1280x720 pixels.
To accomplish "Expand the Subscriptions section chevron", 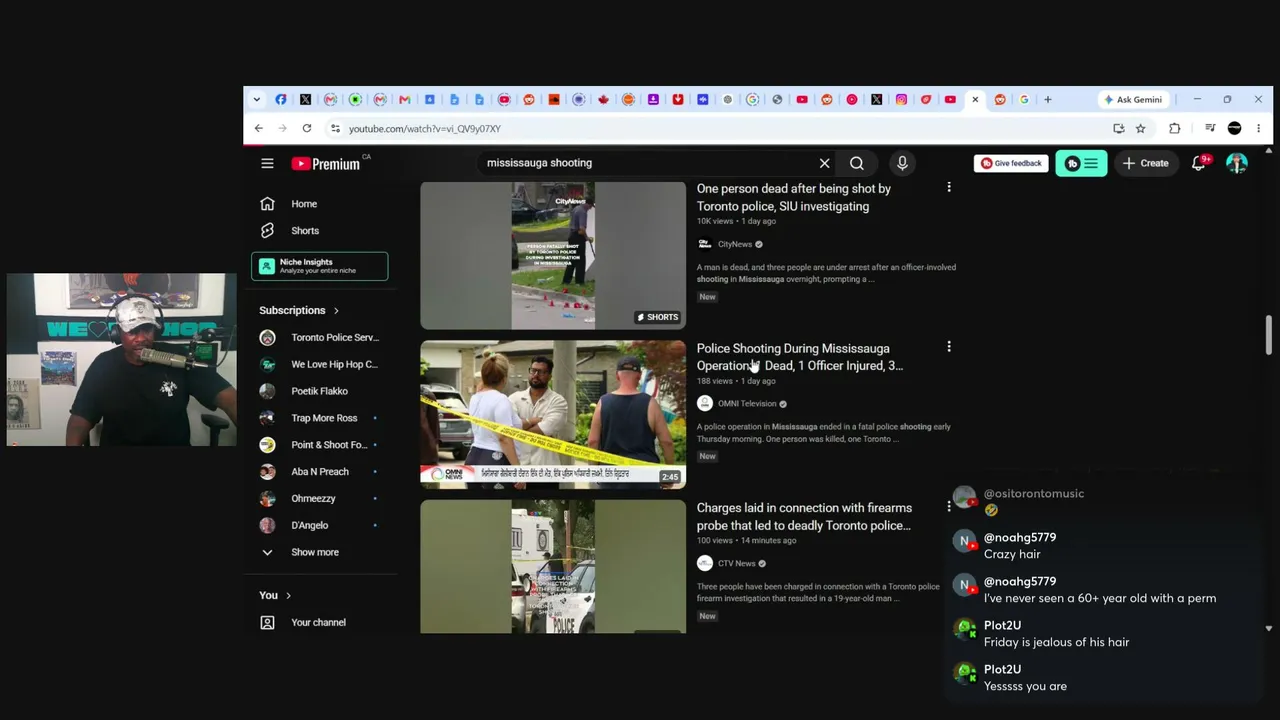I will (336, 311).
